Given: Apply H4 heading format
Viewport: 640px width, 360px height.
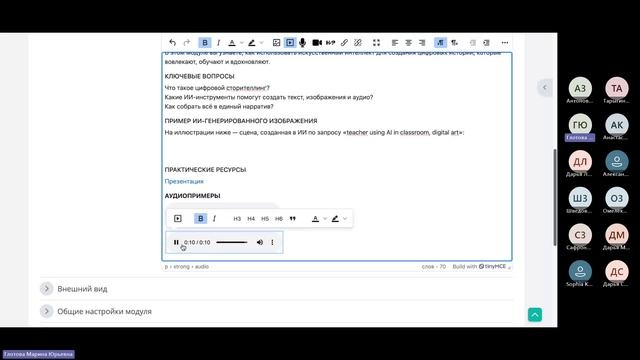Looking at the screenshot, I should (x=251, y=219).
